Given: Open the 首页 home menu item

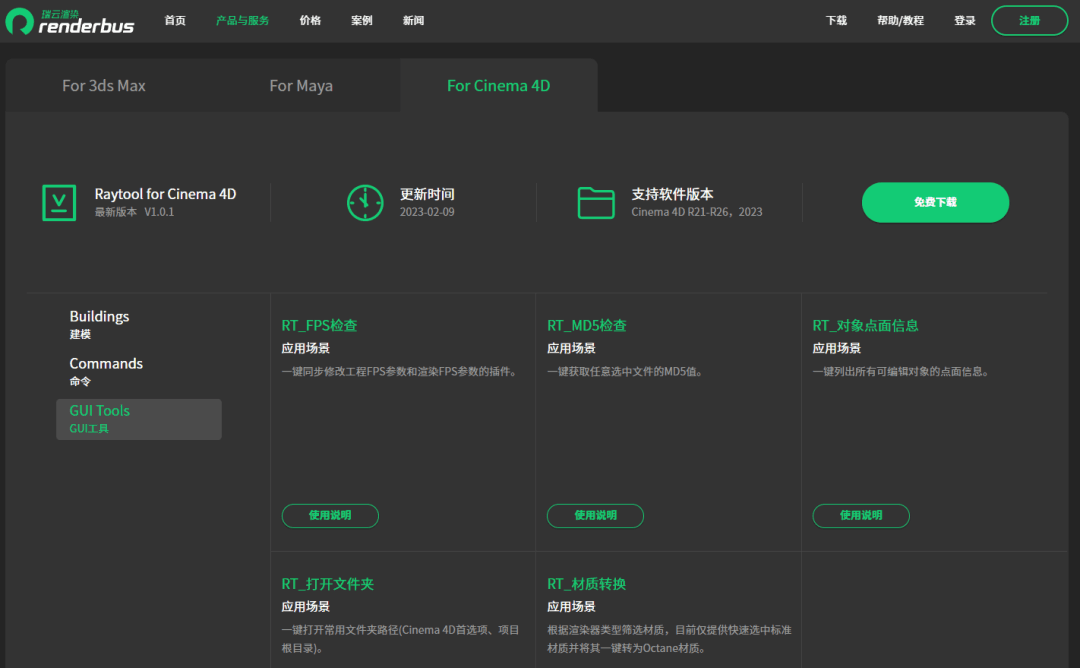Looking at the screenshot, I should [175, 21].
